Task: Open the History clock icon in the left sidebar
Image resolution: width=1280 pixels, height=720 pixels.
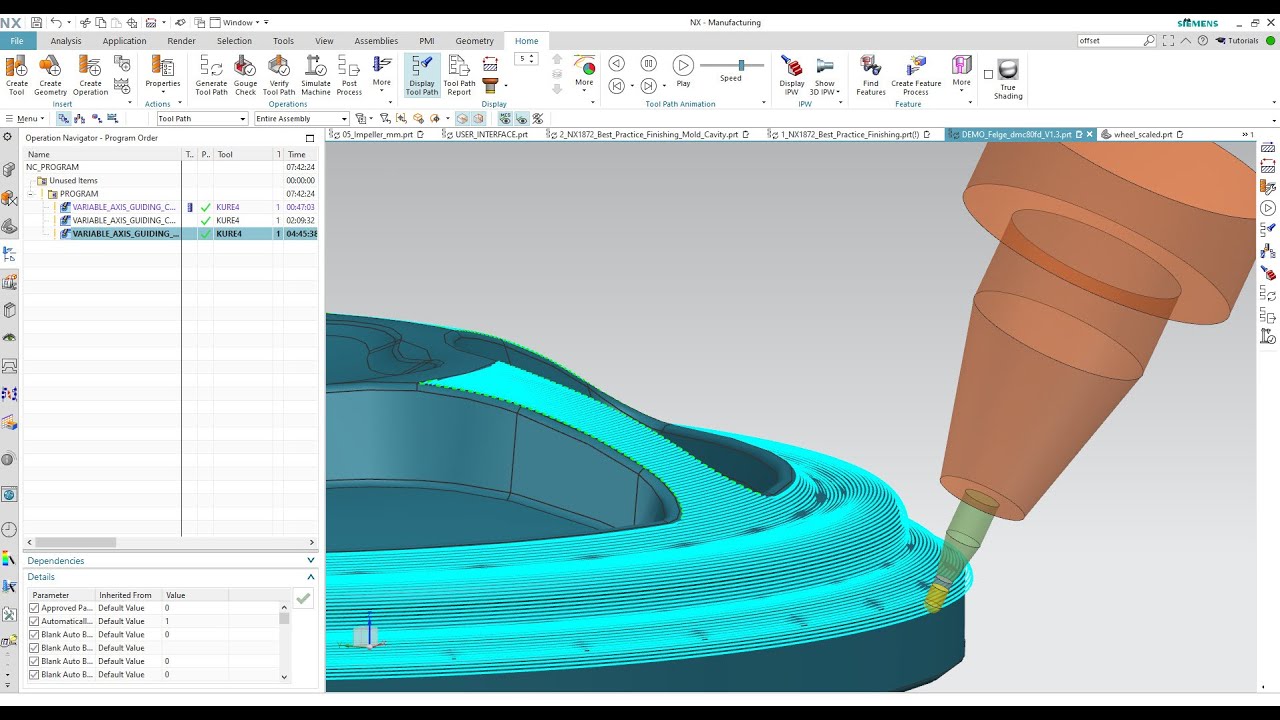Action: (9, 530)
